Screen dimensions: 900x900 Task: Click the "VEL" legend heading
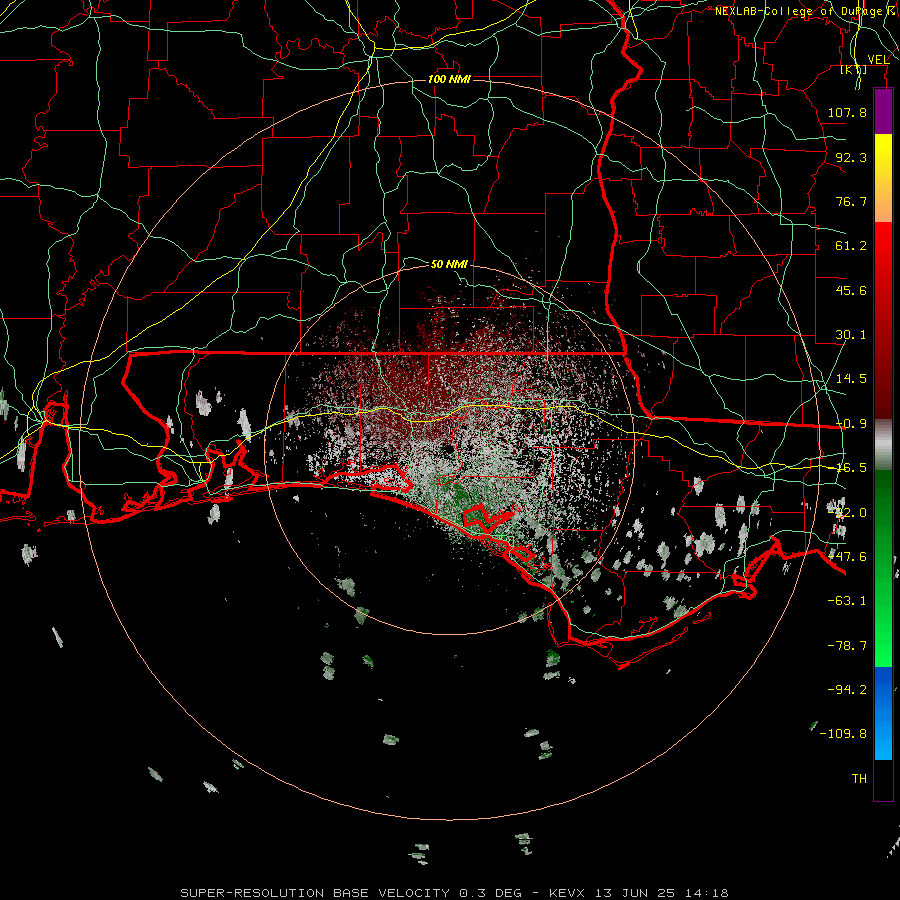[x=878, y=60]
